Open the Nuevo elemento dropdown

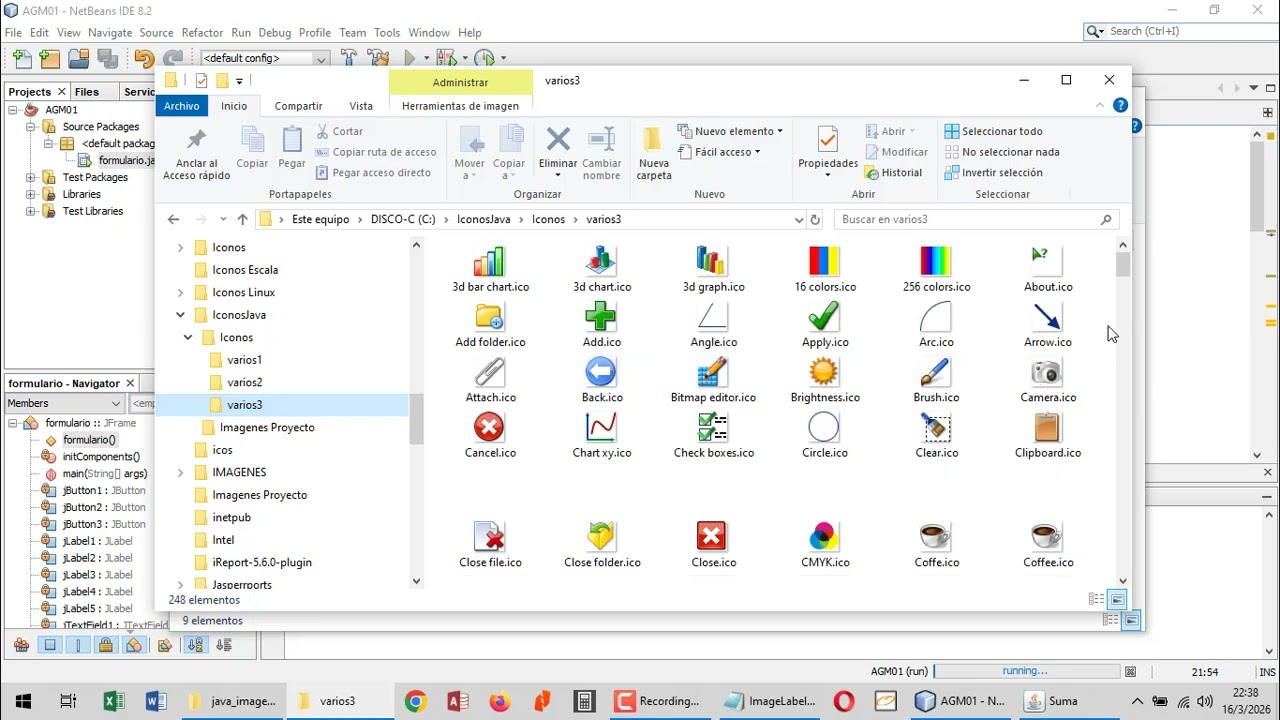pyautogui.click(x=730, y=131)
